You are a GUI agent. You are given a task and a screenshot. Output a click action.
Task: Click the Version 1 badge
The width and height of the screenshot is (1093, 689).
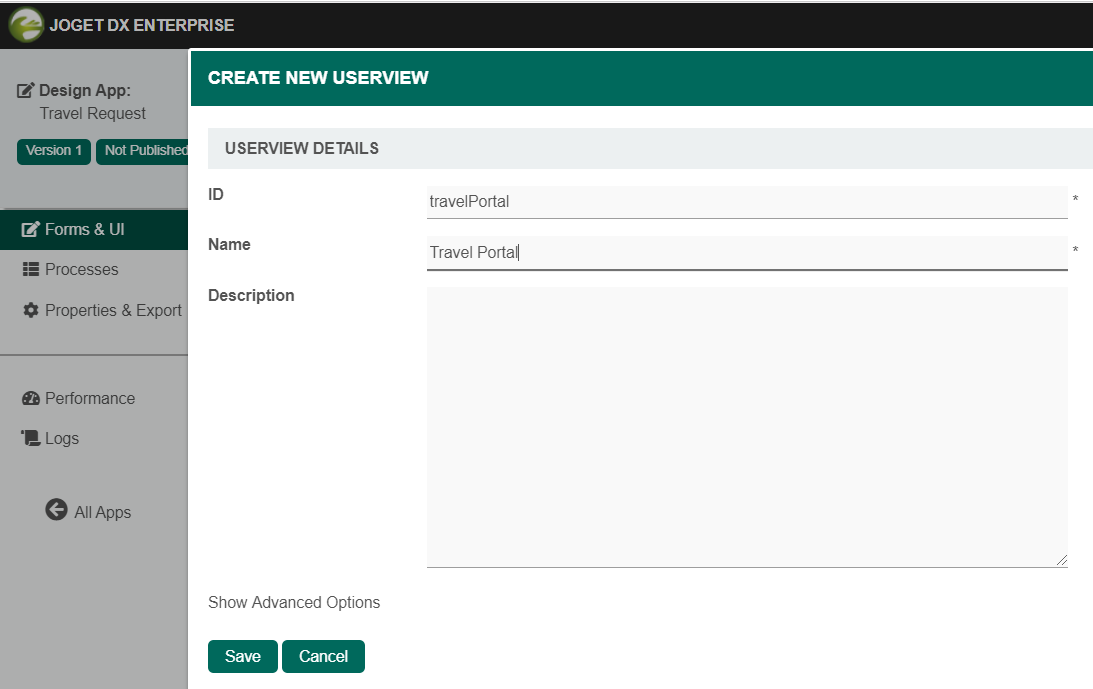pos(54,151)
